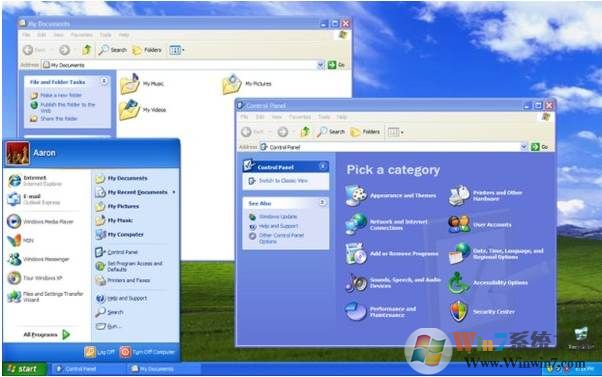Open the User Accounts category icon

pyautogui.click(x=459, y=224)
